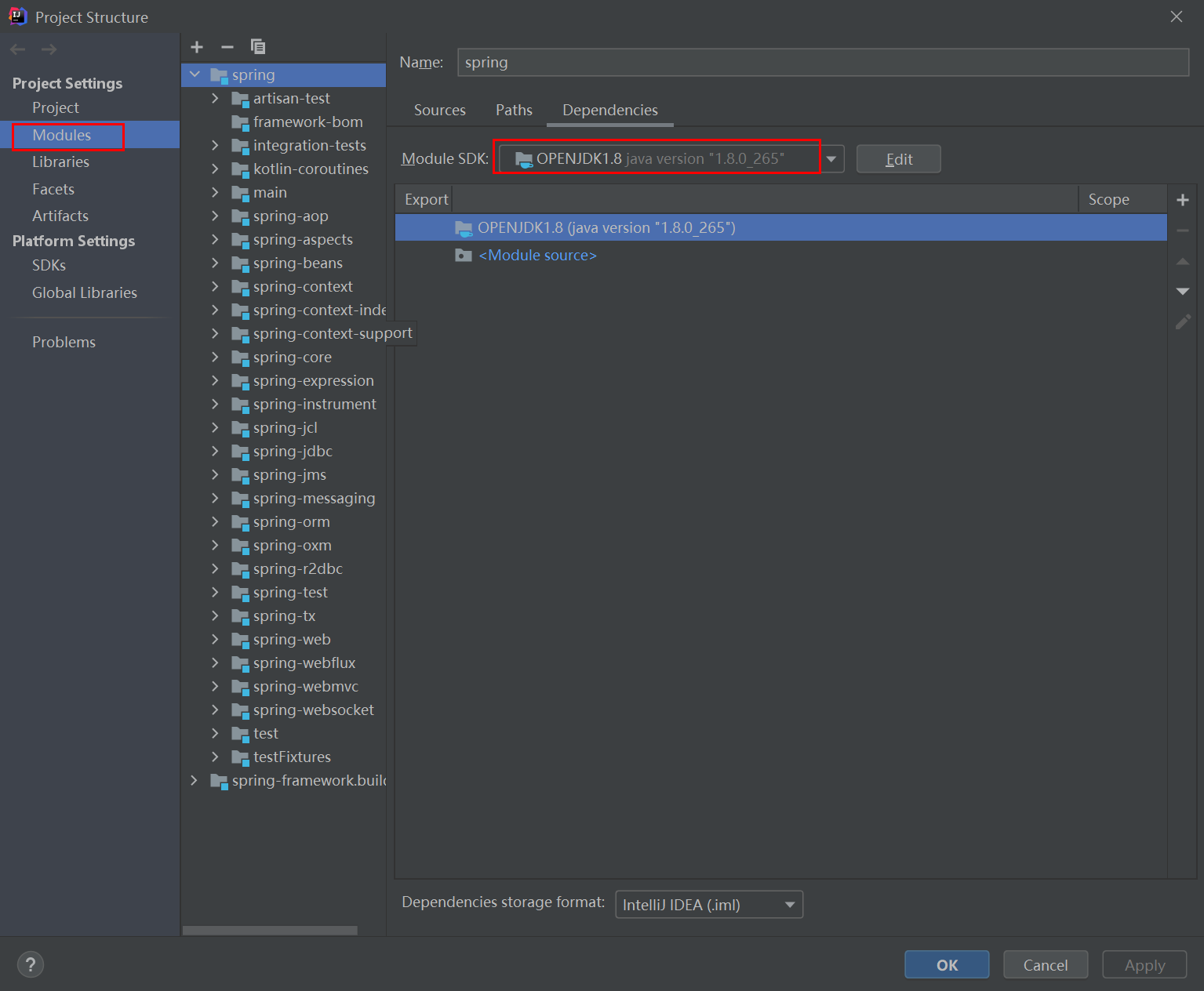Open SDKs under Platform Settings
This screenshot has width=1204, height=991.
pos(49,265)
